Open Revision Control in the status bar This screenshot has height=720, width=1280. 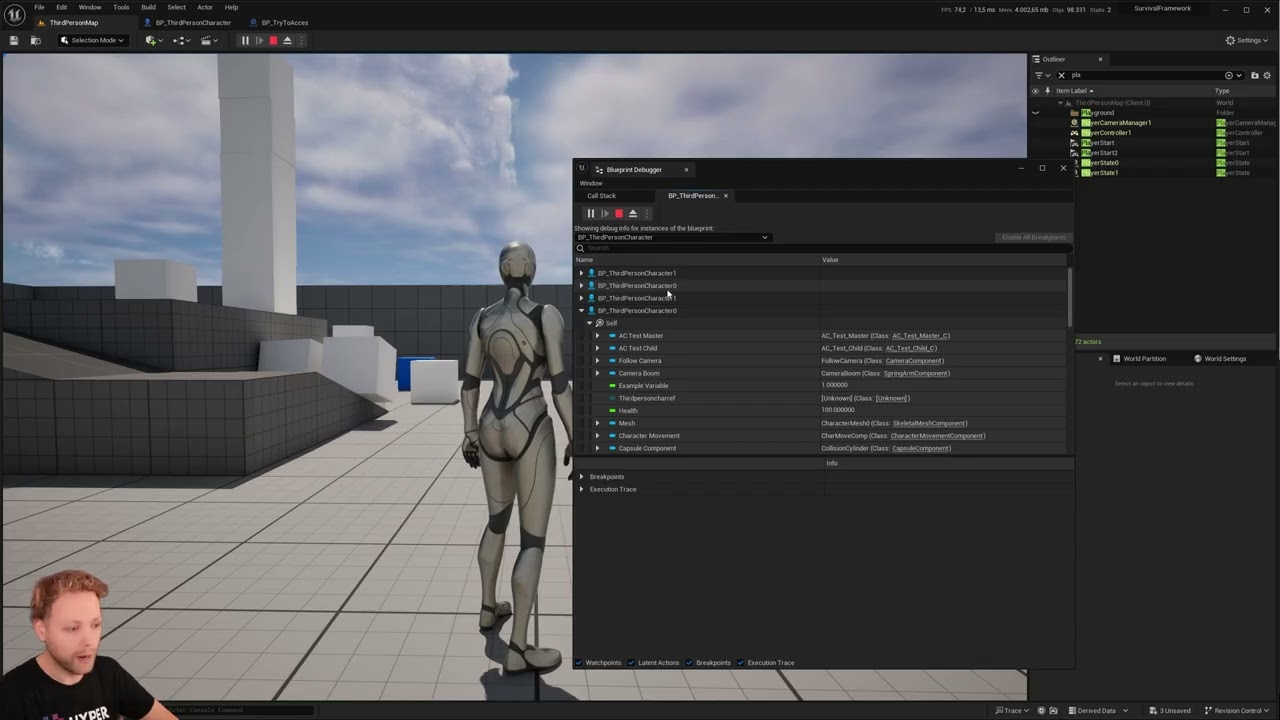1240,711
